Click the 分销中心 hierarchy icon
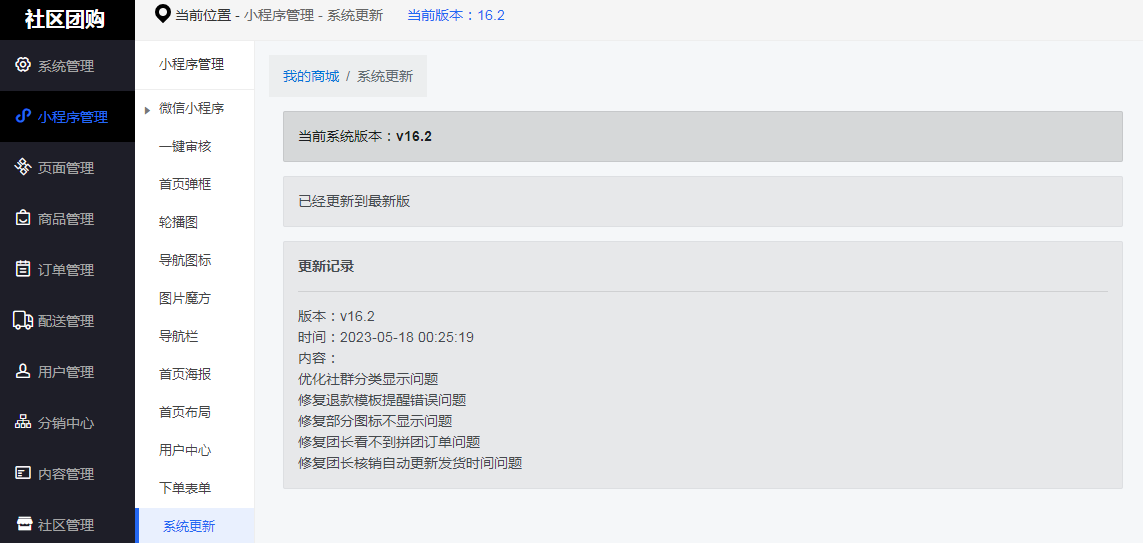 tap(23, 422)
